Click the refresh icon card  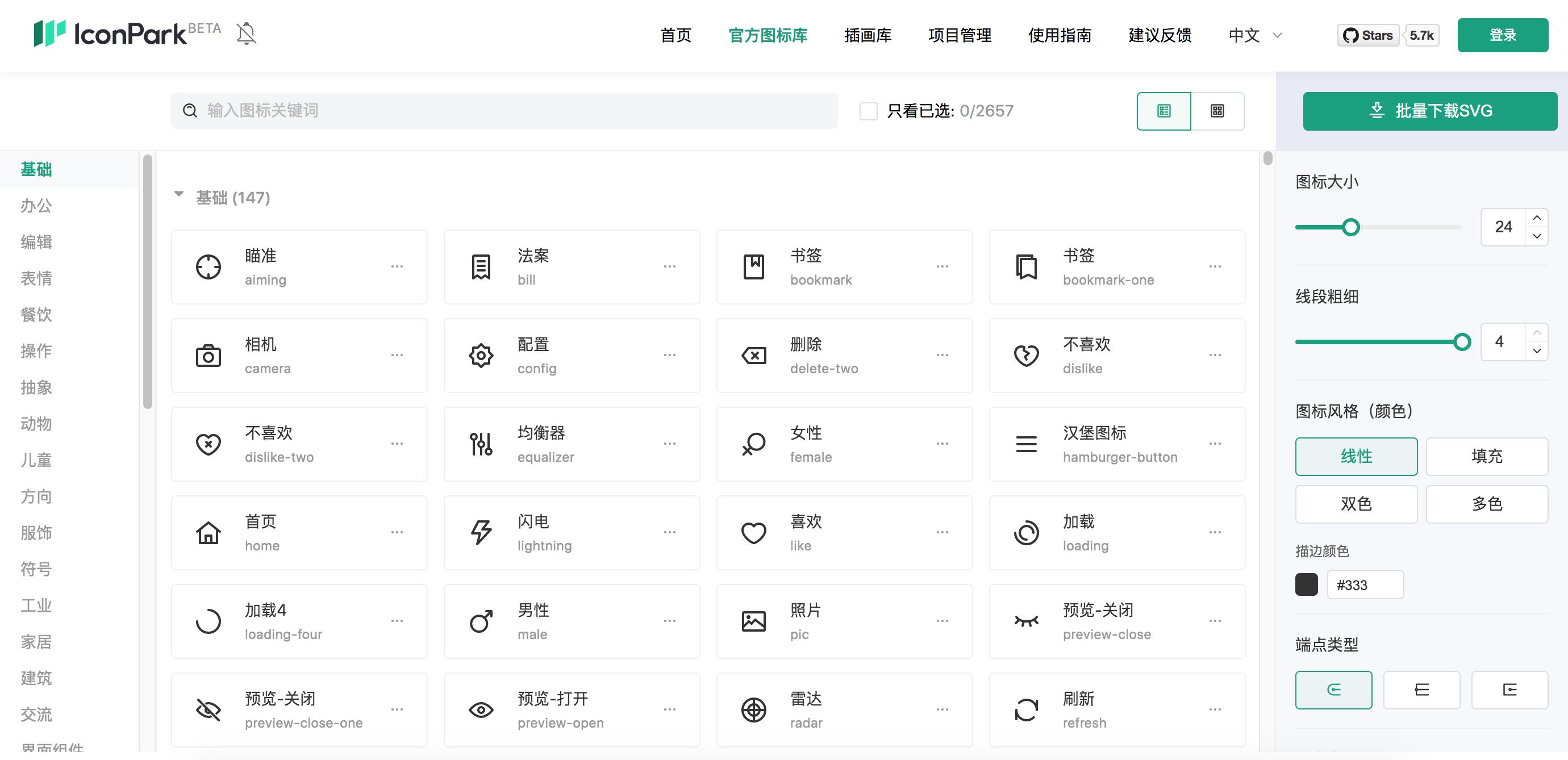coord(1117,709)
